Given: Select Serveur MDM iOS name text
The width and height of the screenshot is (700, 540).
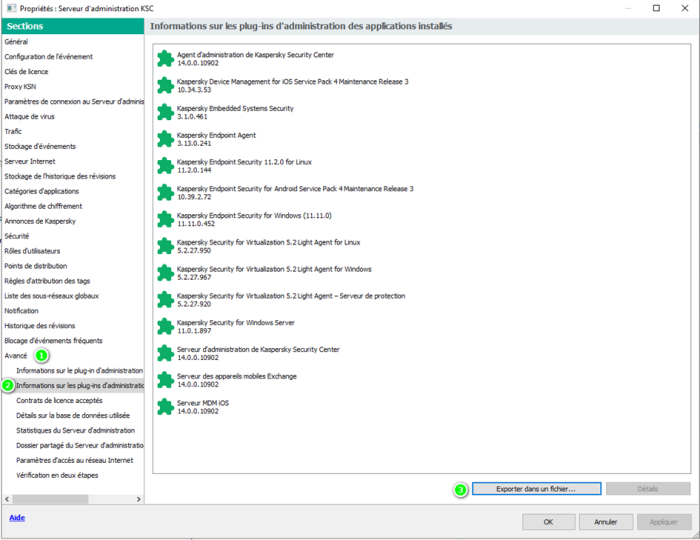Looking at the screenshot, I should (x=203, y=403).
